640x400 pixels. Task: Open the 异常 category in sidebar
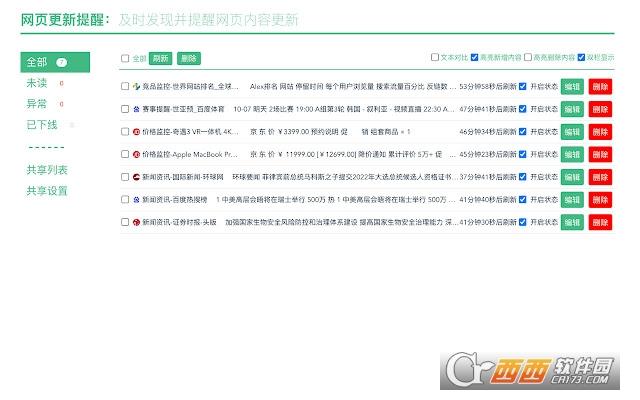[x=37, y=104]
